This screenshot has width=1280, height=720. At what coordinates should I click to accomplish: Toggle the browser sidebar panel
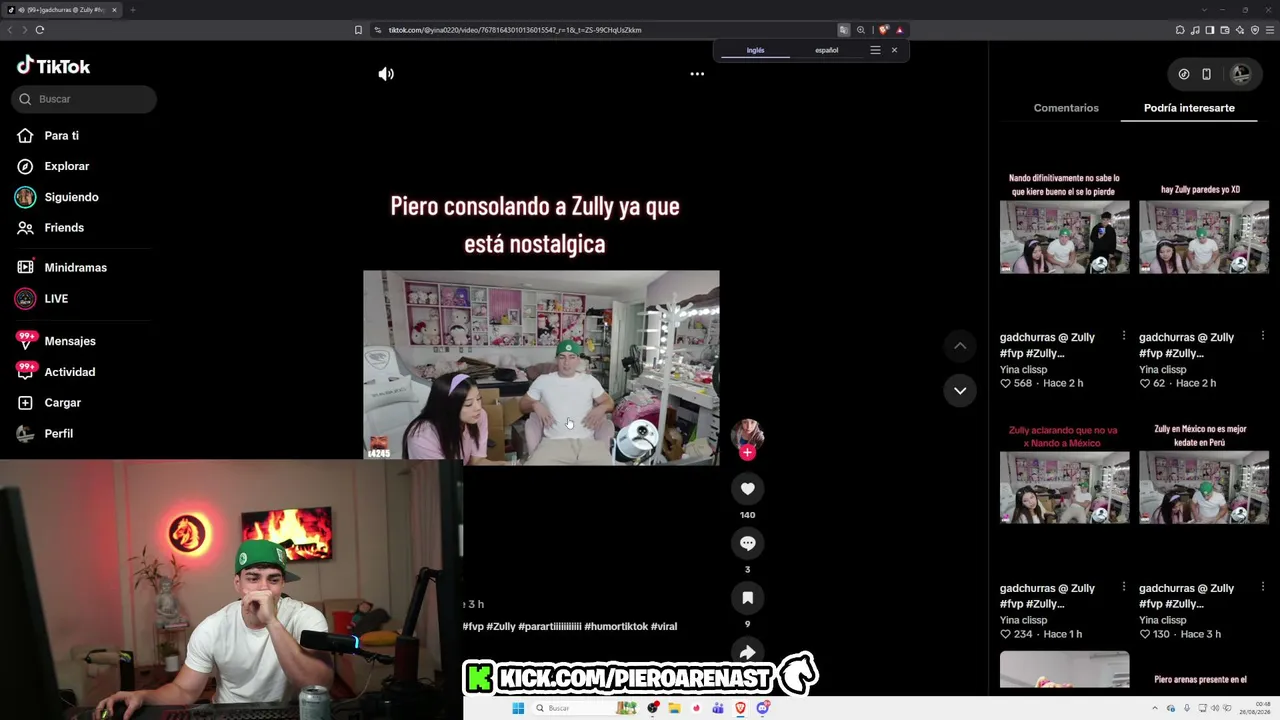pos(1210,30)
